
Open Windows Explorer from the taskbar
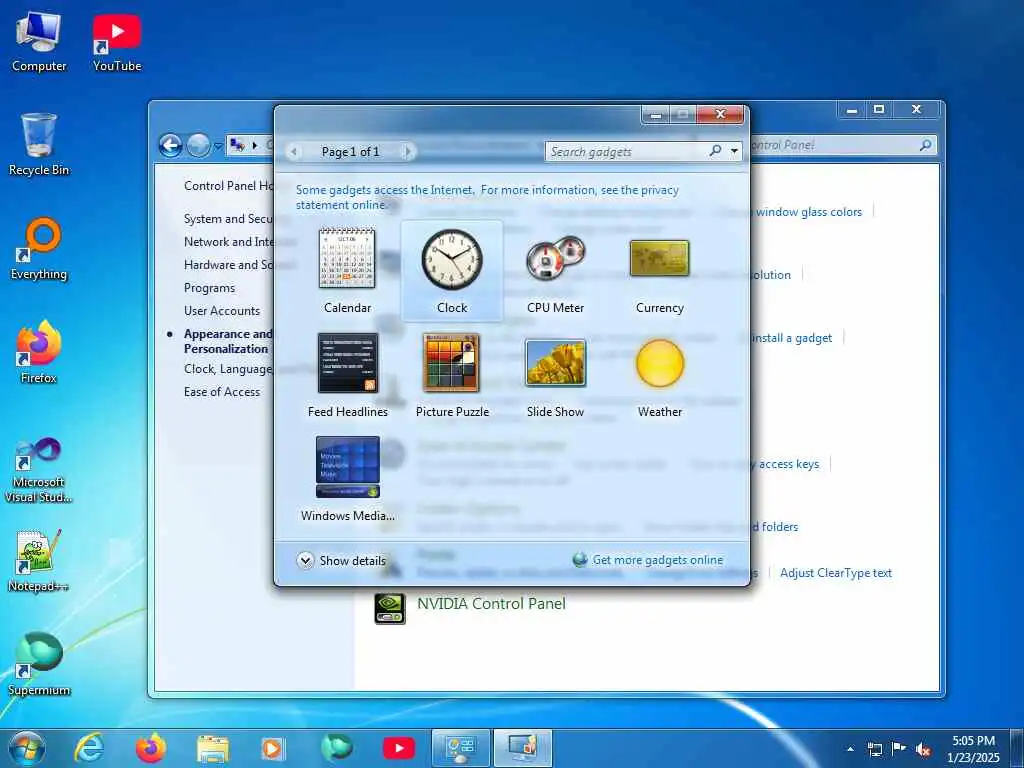(x=213, y=748)
